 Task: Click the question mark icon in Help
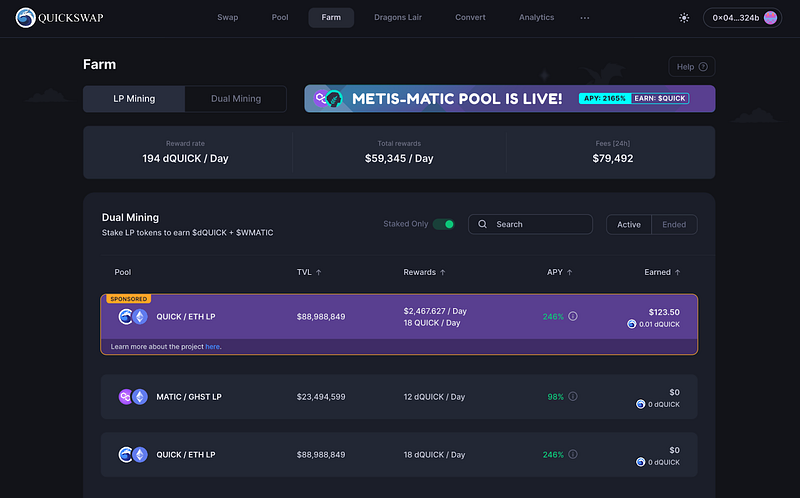[703, 67]
